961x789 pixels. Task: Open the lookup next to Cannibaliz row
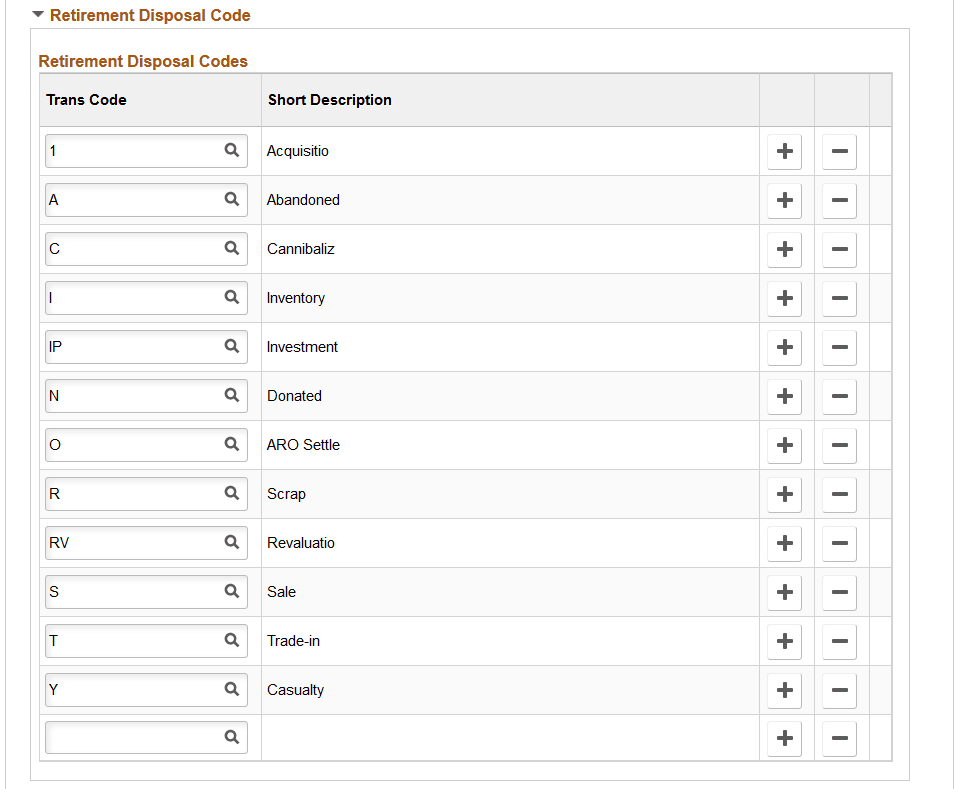pyautogui.click(x=232, y=249)
